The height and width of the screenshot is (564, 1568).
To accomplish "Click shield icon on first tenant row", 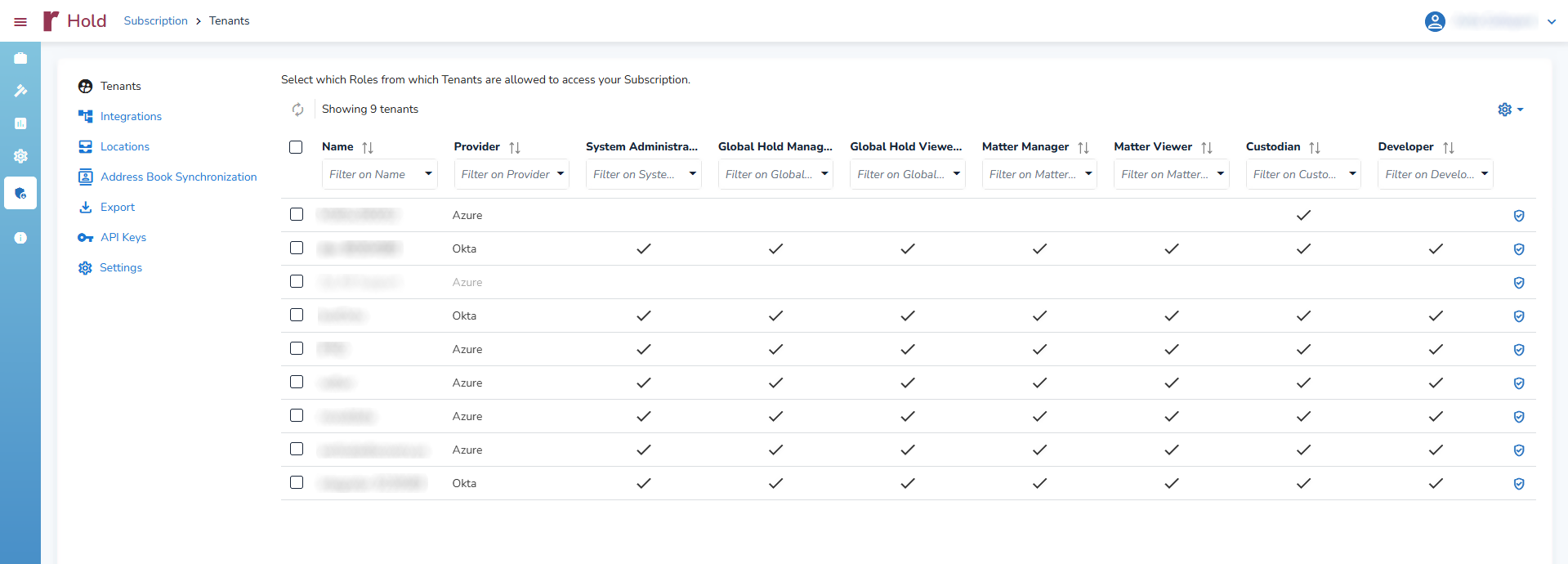I will tap(1518, 216).
